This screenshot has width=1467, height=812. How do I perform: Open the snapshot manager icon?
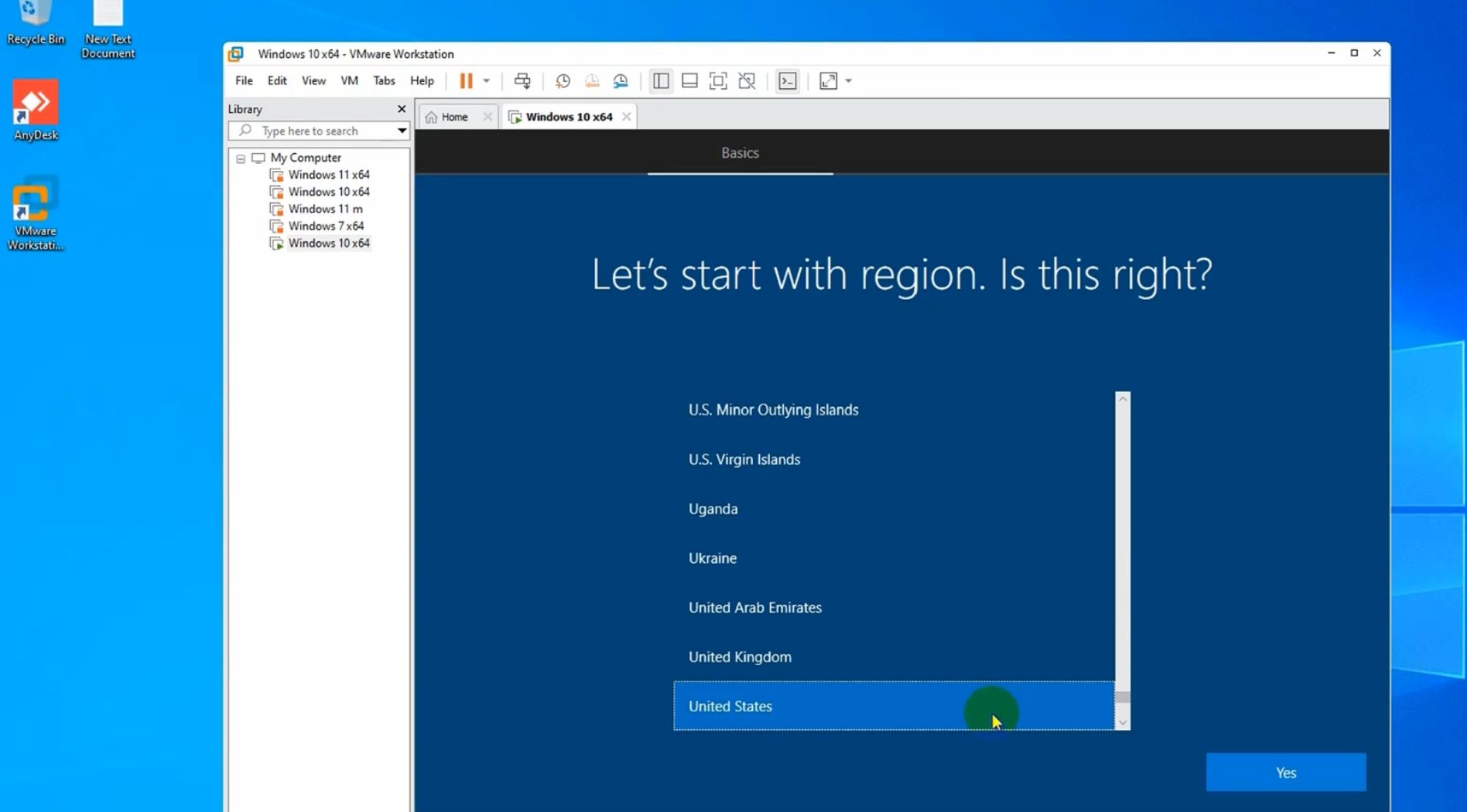click(621, 80)
